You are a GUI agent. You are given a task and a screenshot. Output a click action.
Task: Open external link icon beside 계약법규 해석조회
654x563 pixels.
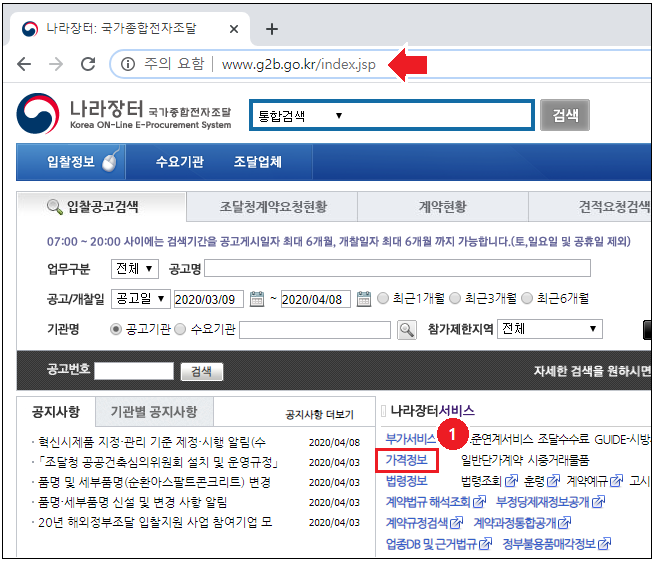click(479, 501)
